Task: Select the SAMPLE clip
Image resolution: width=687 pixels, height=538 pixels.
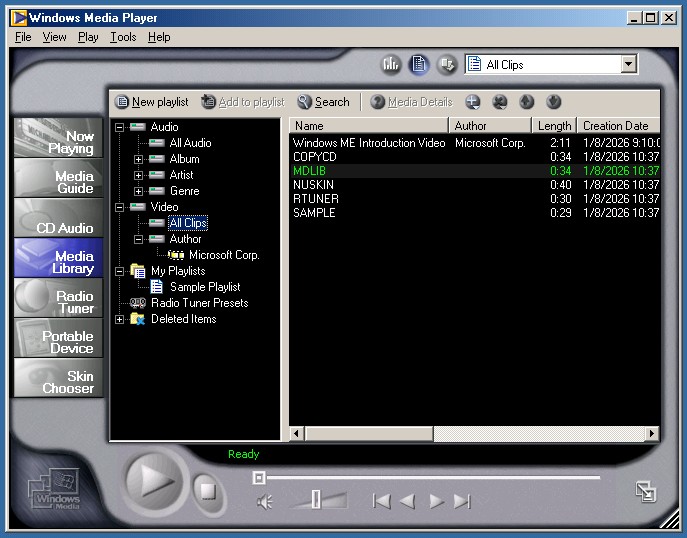Action: tap(475, 213)
